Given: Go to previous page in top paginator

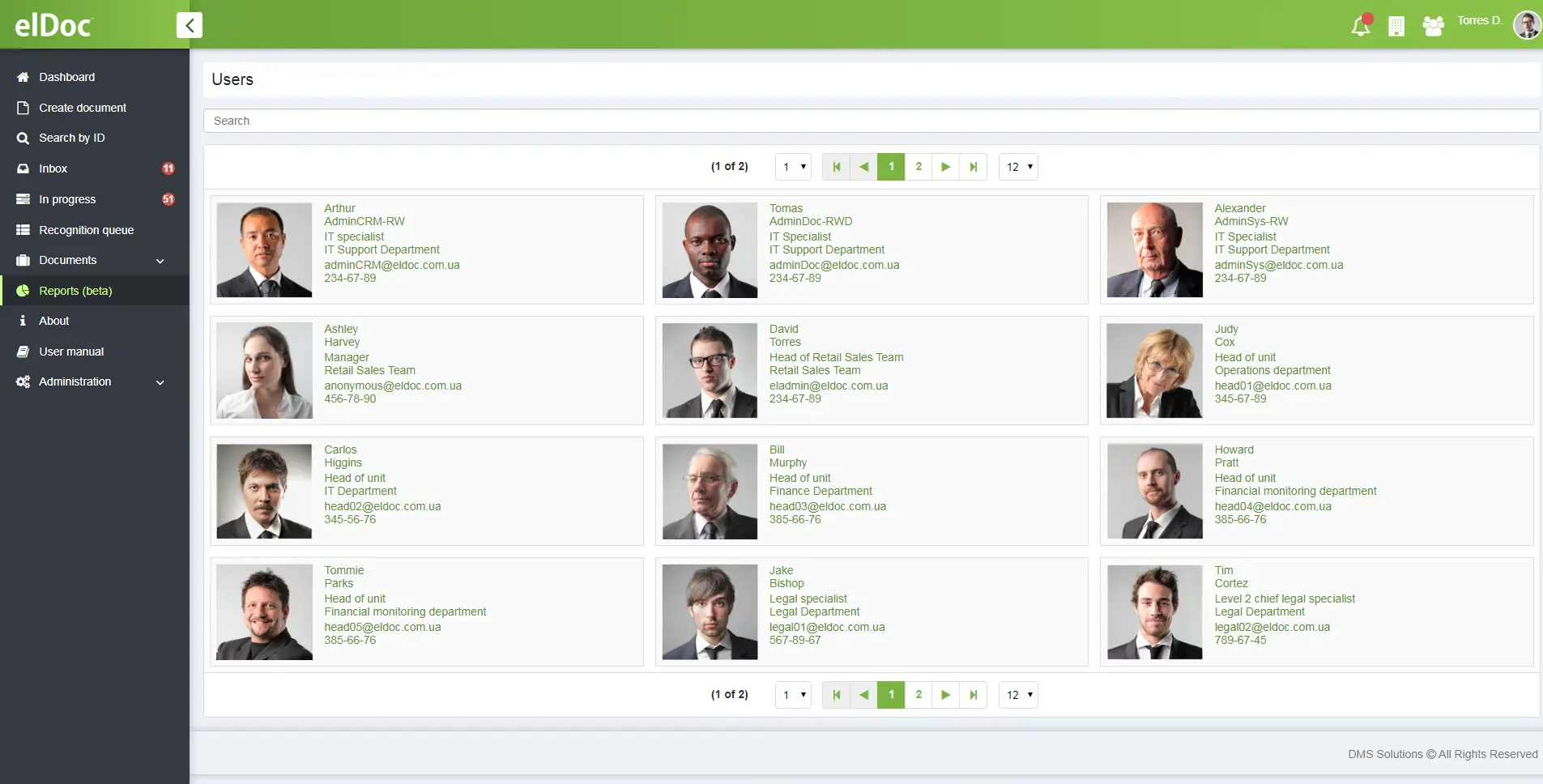Looking at the screenshot, I should (863, 167).
